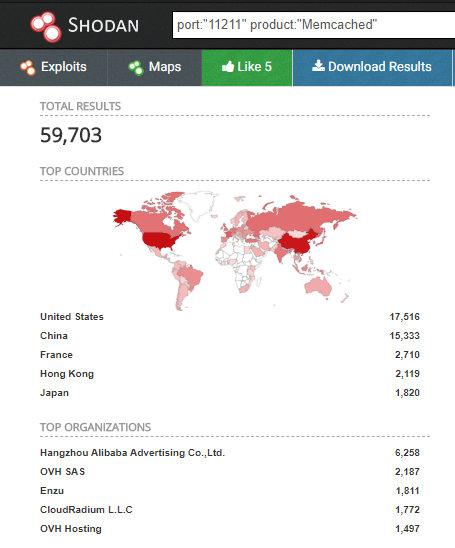Click the 2,710 count value
This screenshot has height=548, width=455.
coord(407,355)
